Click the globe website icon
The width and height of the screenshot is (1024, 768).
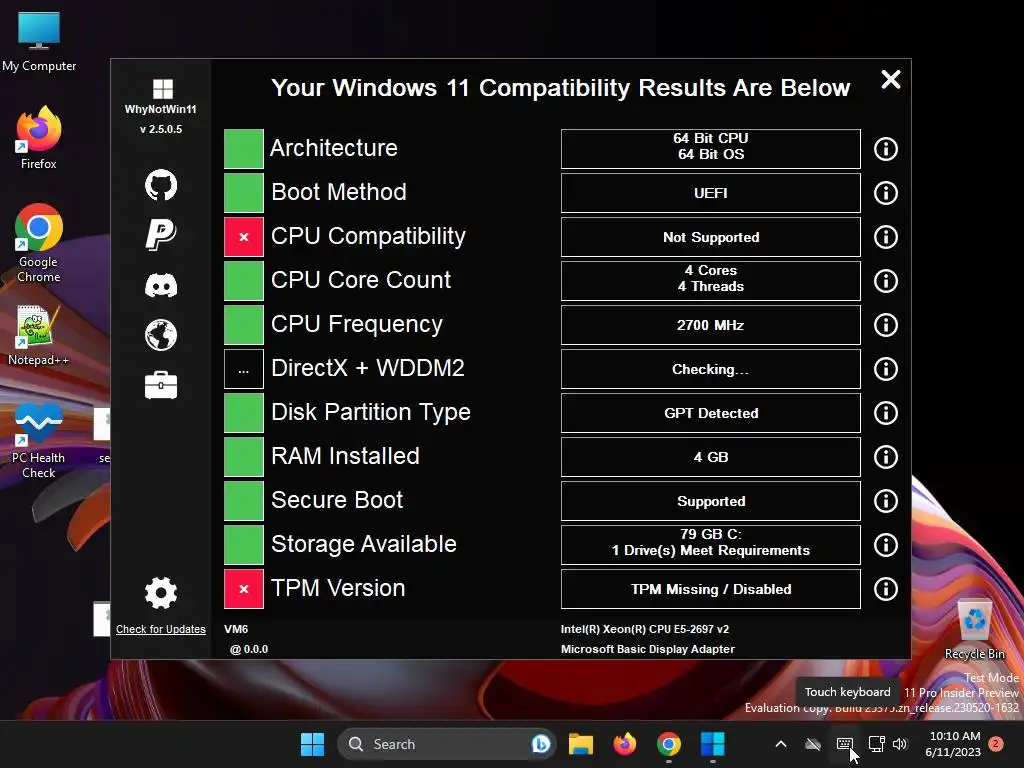pos(161,335)
